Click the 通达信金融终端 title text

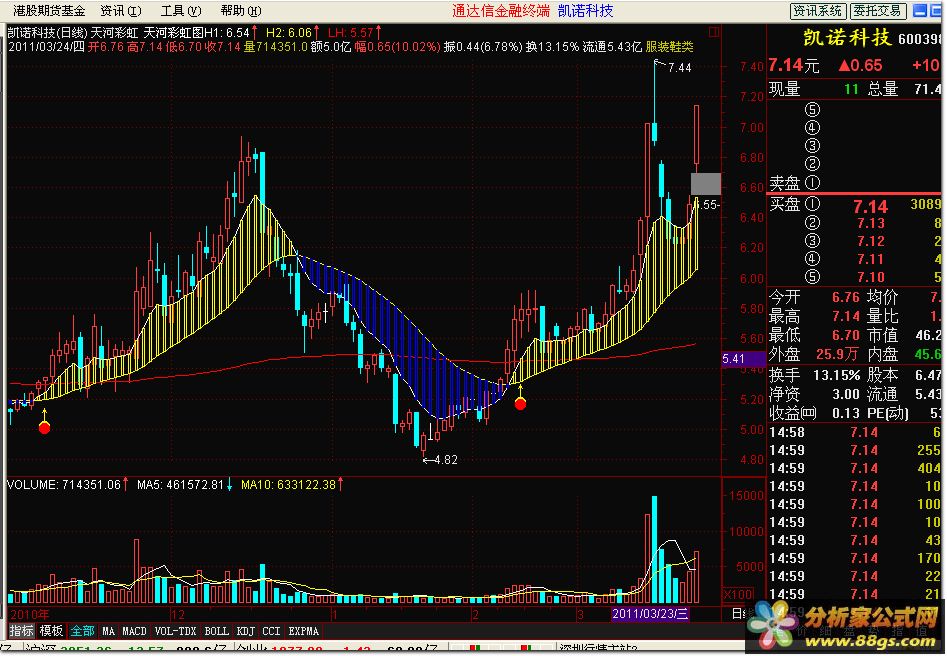501,11
